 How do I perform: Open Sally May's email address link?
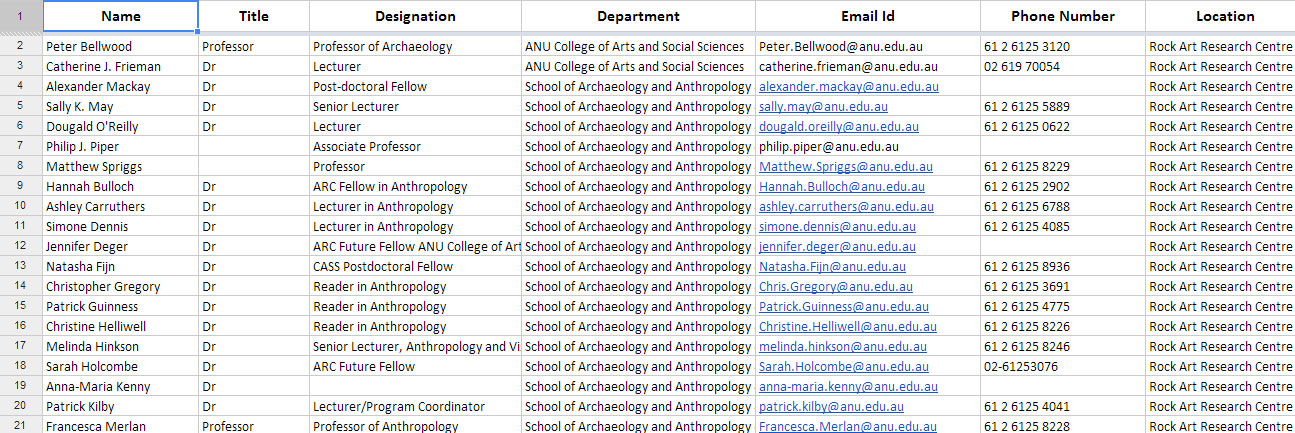point(823,107)
